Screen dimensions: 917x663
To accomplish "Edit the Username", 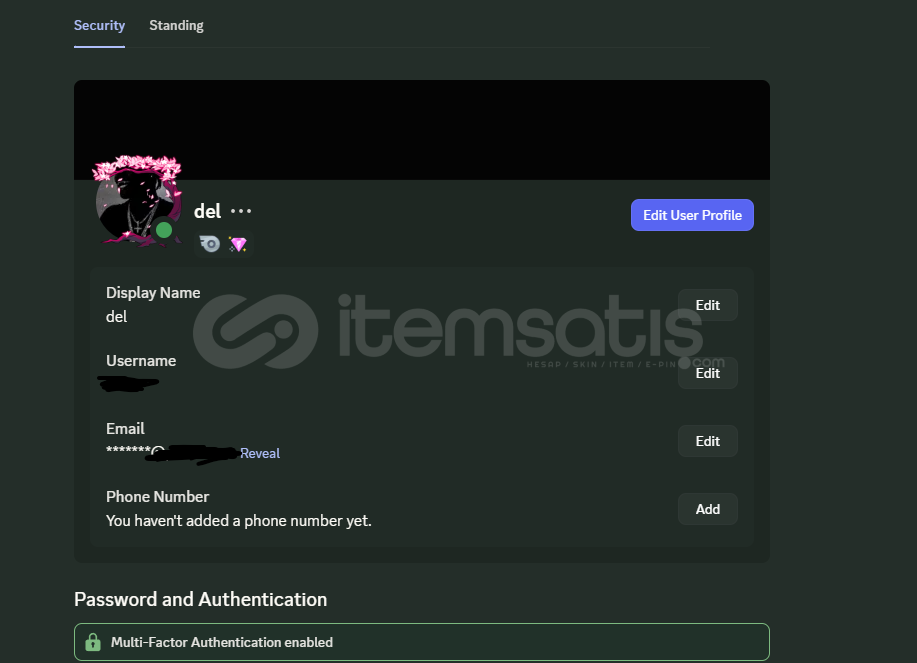I will click(708, 373).
